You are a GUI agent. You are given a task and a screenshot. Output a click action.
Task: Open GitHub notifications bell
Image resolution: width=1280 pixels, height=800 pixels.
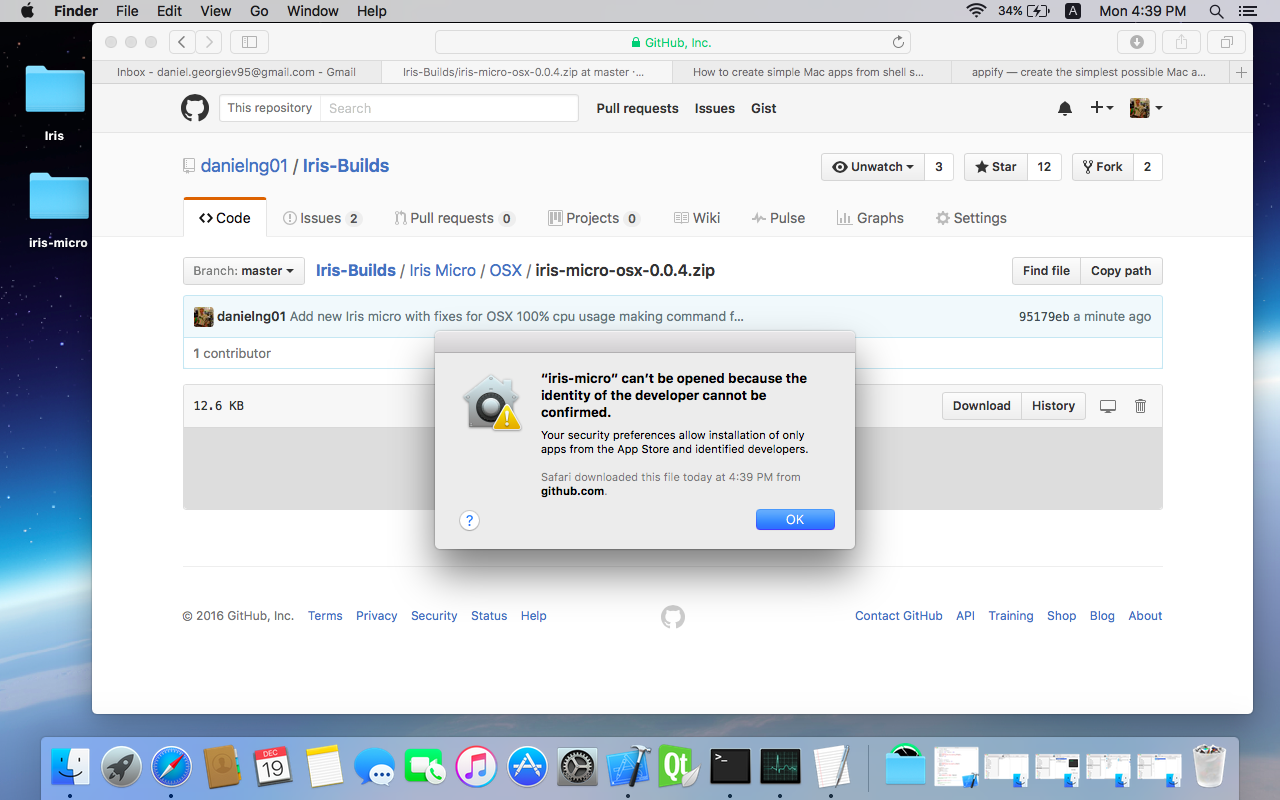tap(1065, 108)
